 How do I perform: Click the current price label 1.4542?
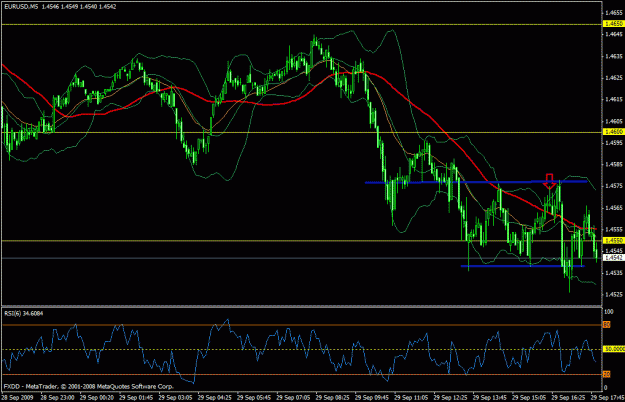pyautogui.click(x=613, y=258)
